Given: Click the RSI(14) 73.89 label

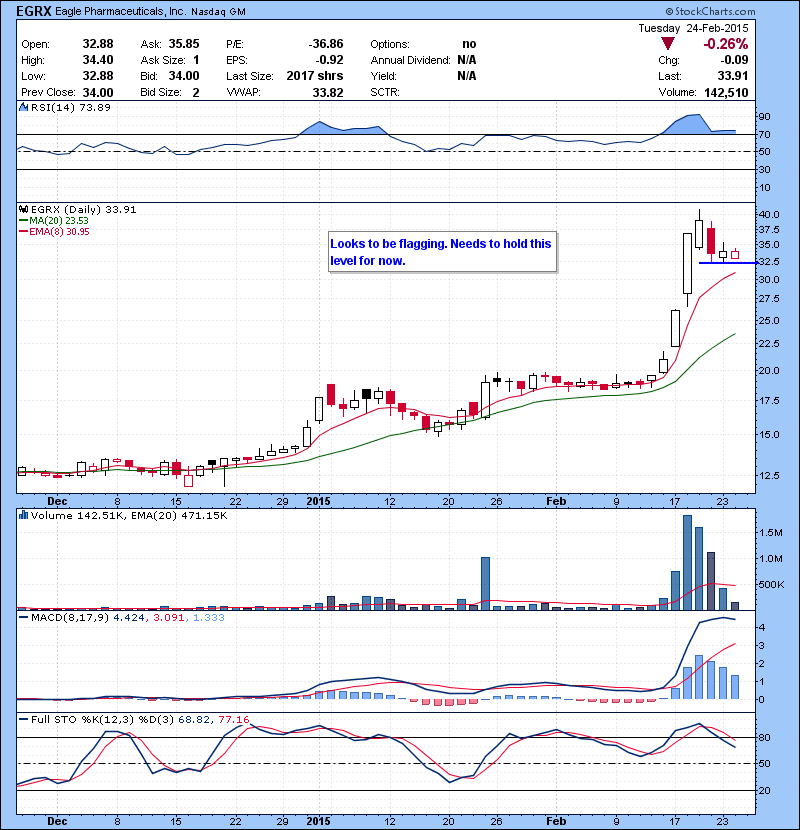Looking at the screenshot, I should [71, 107].
